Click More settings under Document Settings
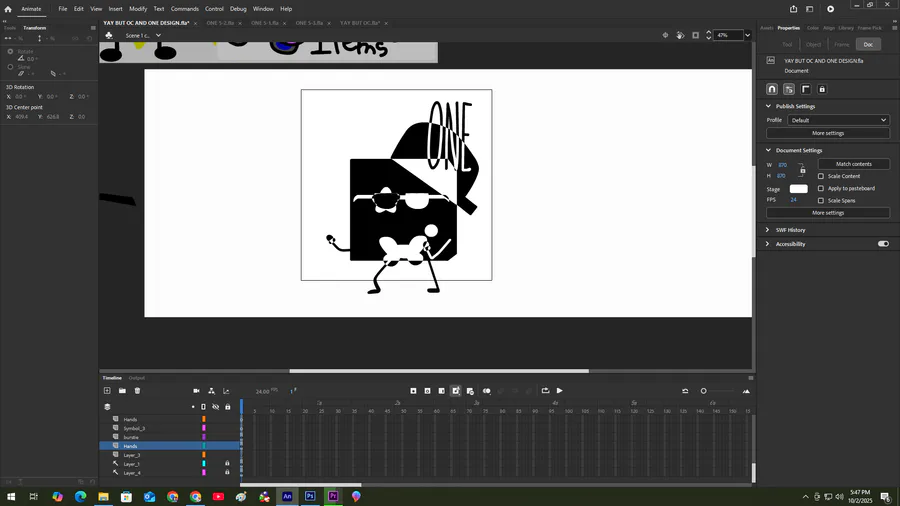The image size is (900, 506). pos(828,213)
